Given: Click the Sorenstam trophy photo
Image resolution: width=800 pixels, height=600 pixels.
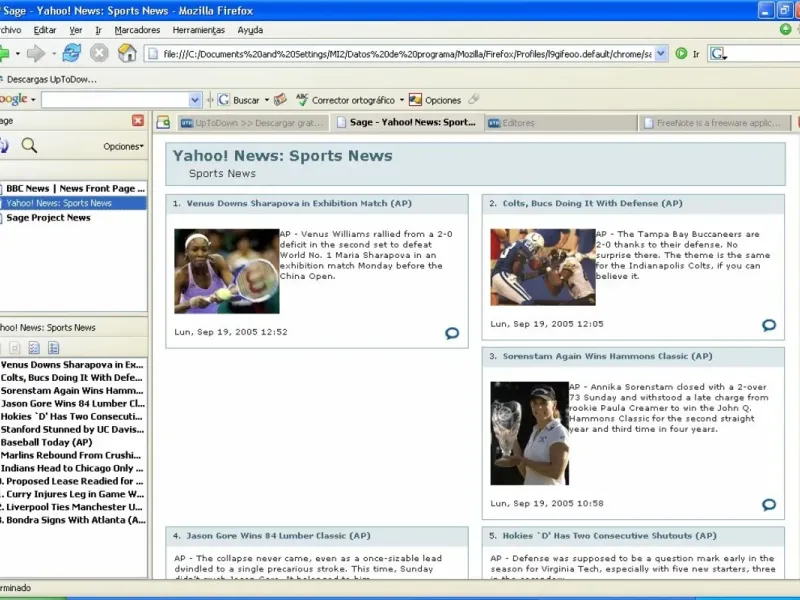Looking at the screenshot, I should [530, 433].
